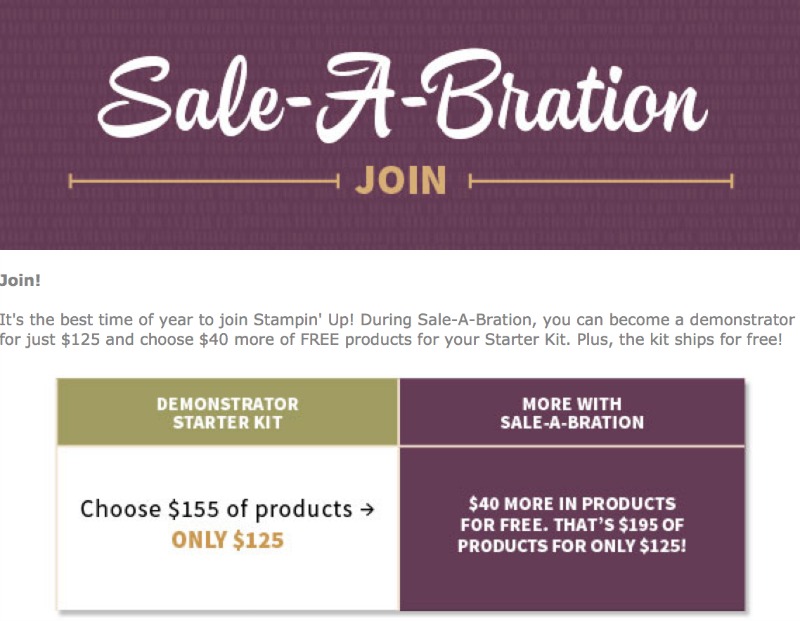Image resolution: width=800 pixels, height=621 pixels.
Task: Click the Choose $155 of products text
Action: click(216, 509)
